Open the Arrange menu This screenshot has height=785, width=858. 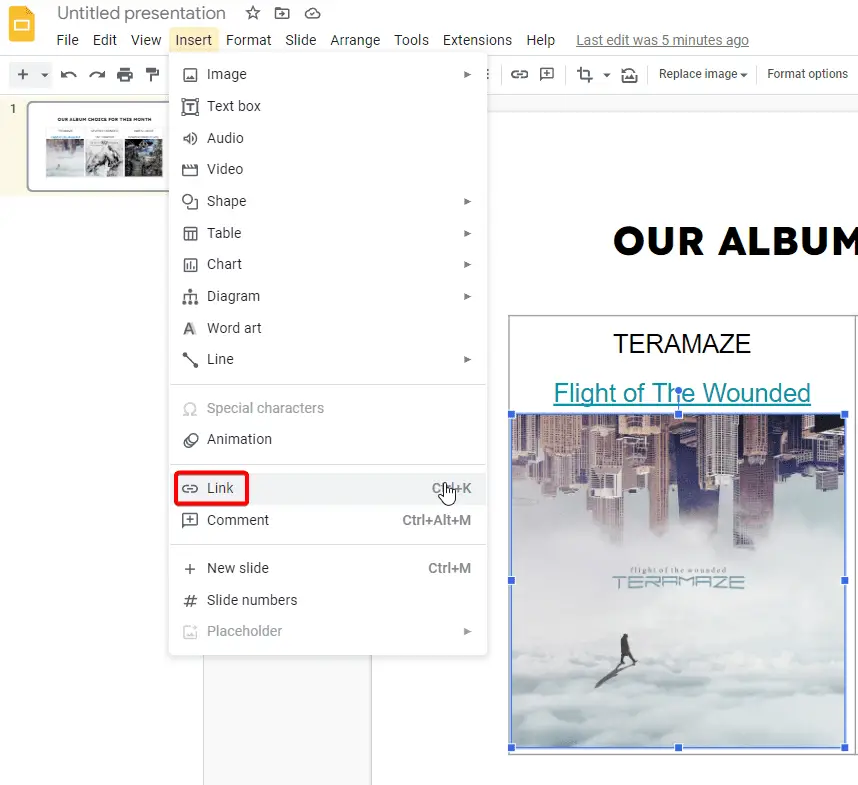(355, 40)
